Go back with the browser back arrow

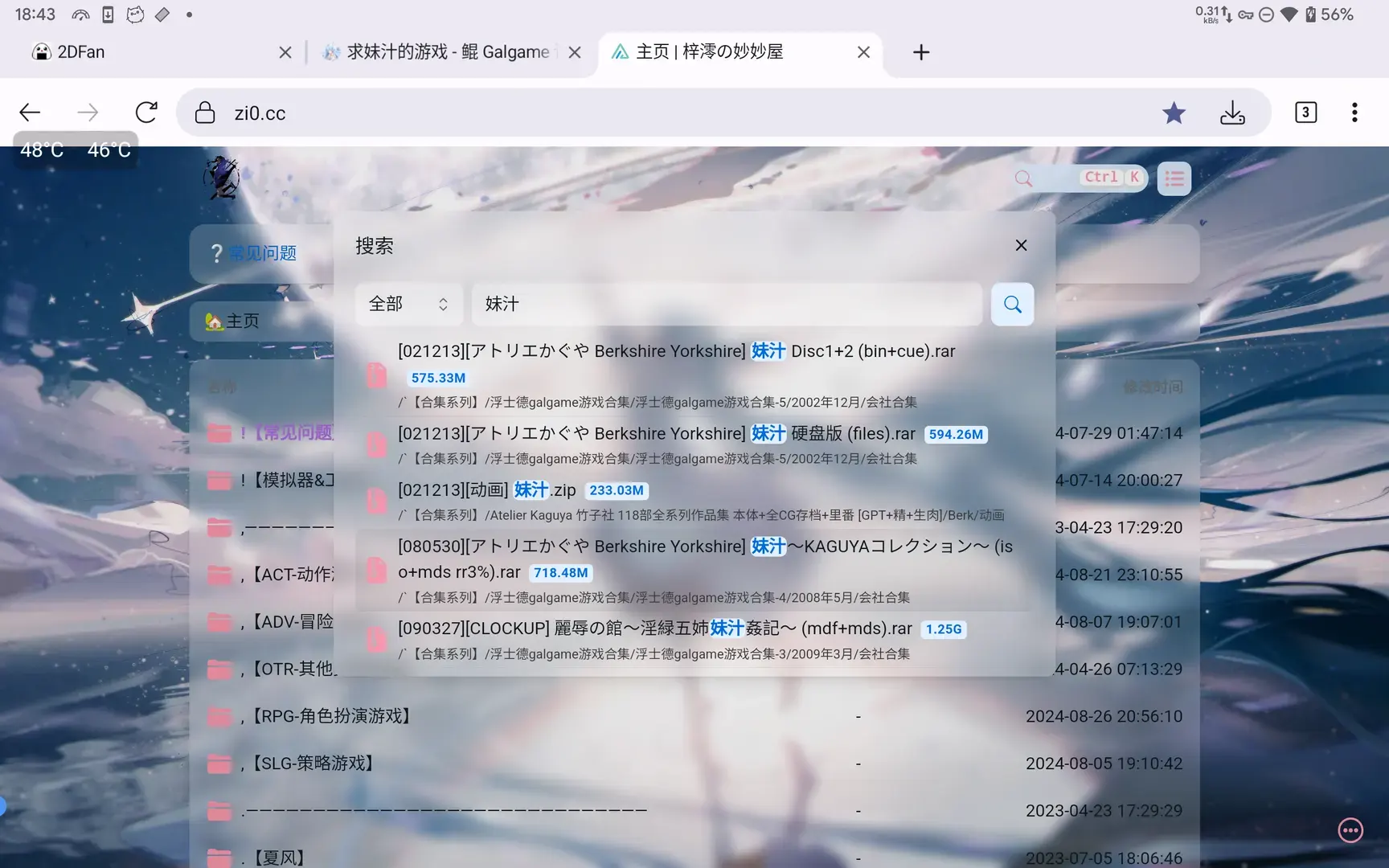(x=30, y=113)
